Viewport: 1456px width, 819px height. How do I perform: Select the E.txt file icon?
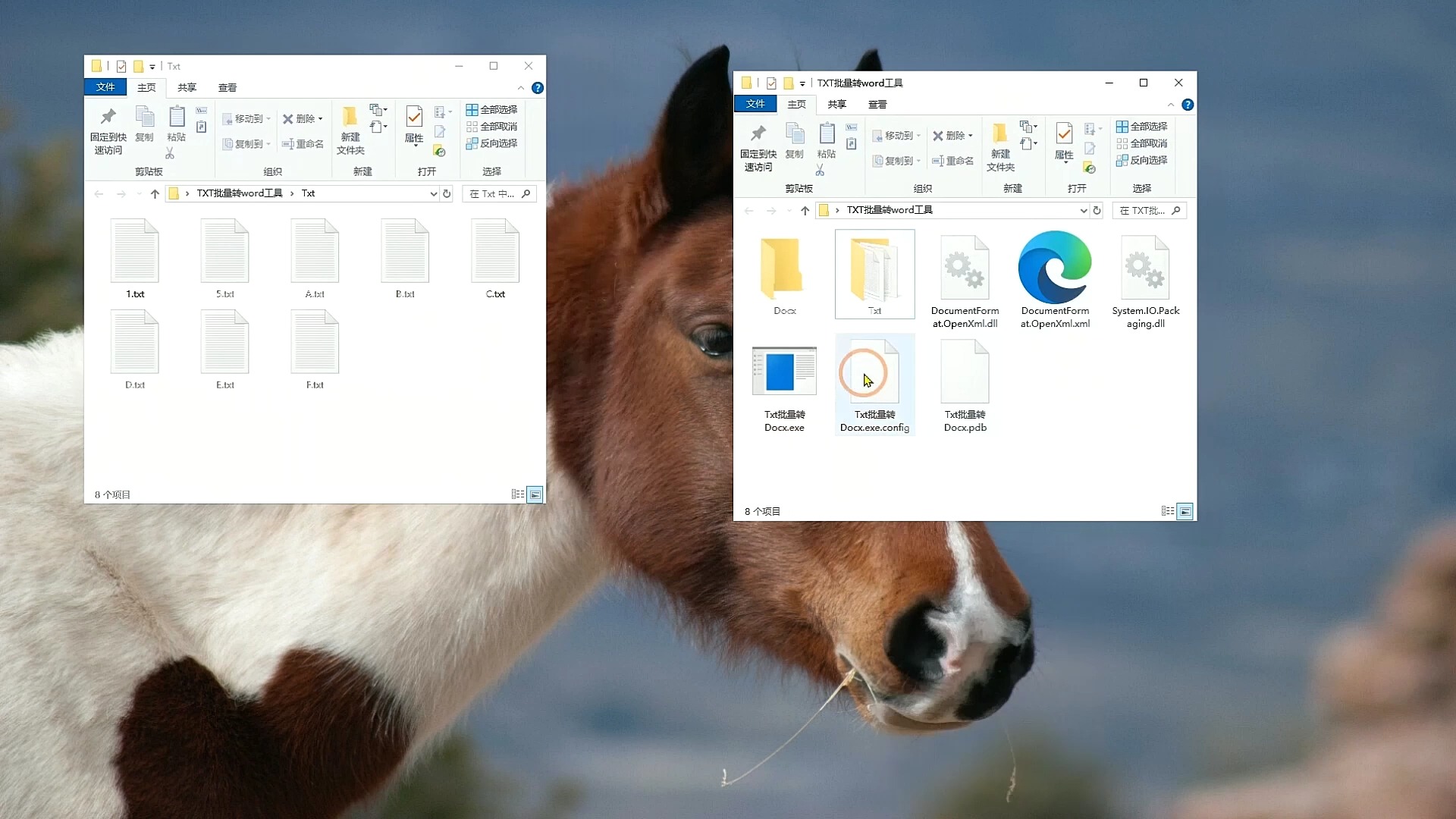[225, 342]
